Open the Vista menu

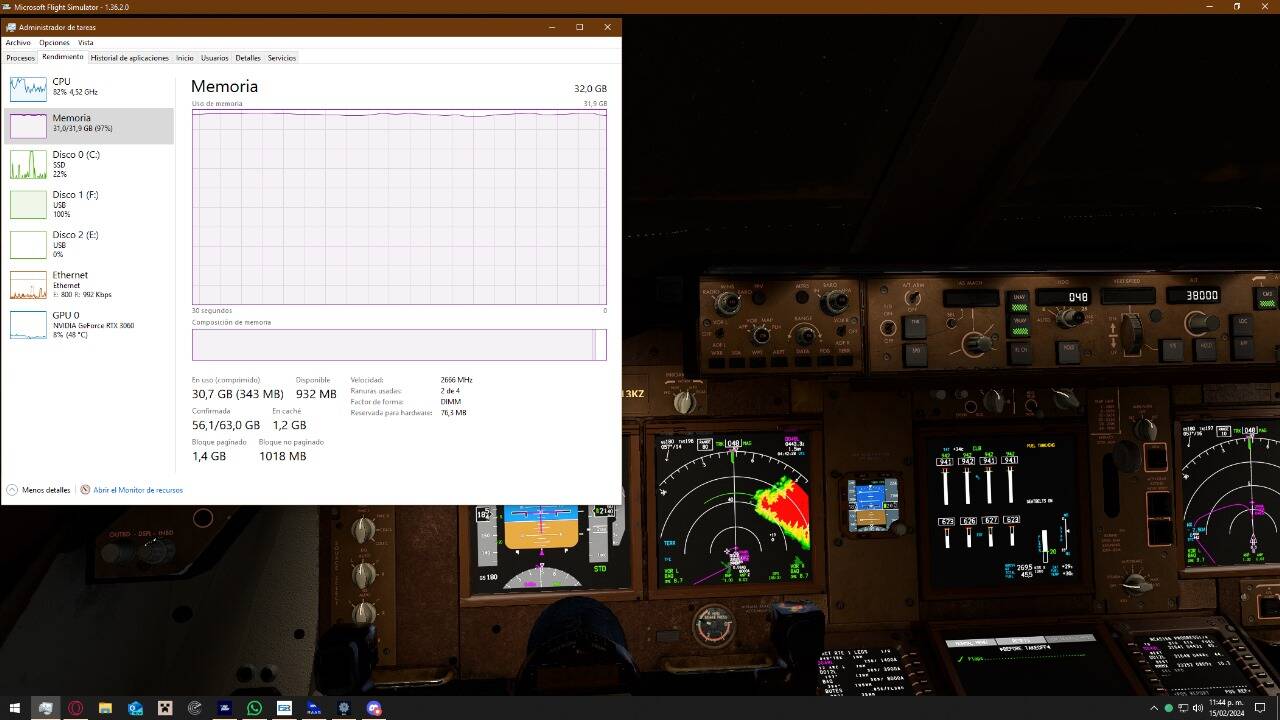coord(86,42)
